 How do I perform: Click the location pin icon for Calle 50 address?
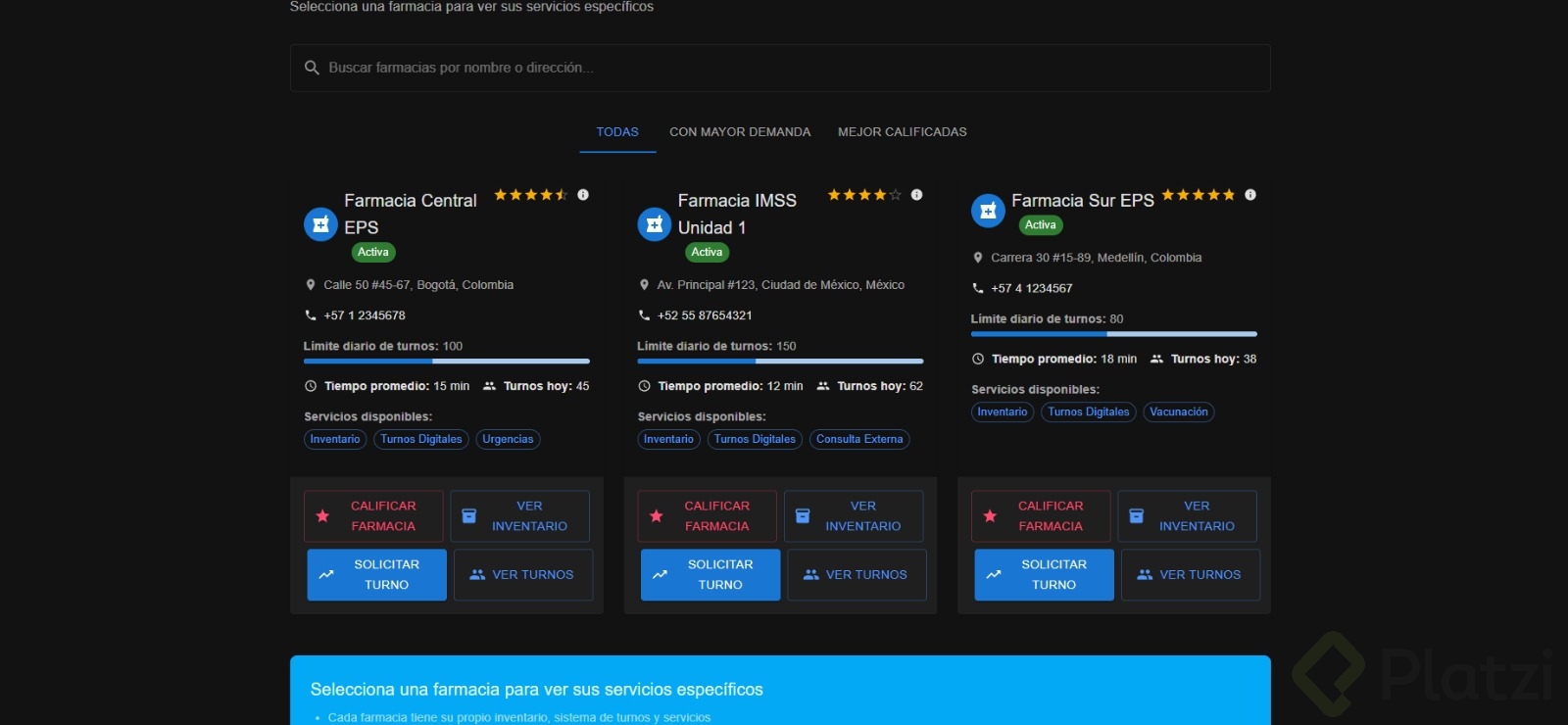pyautogui.click(x=311, y=285)
